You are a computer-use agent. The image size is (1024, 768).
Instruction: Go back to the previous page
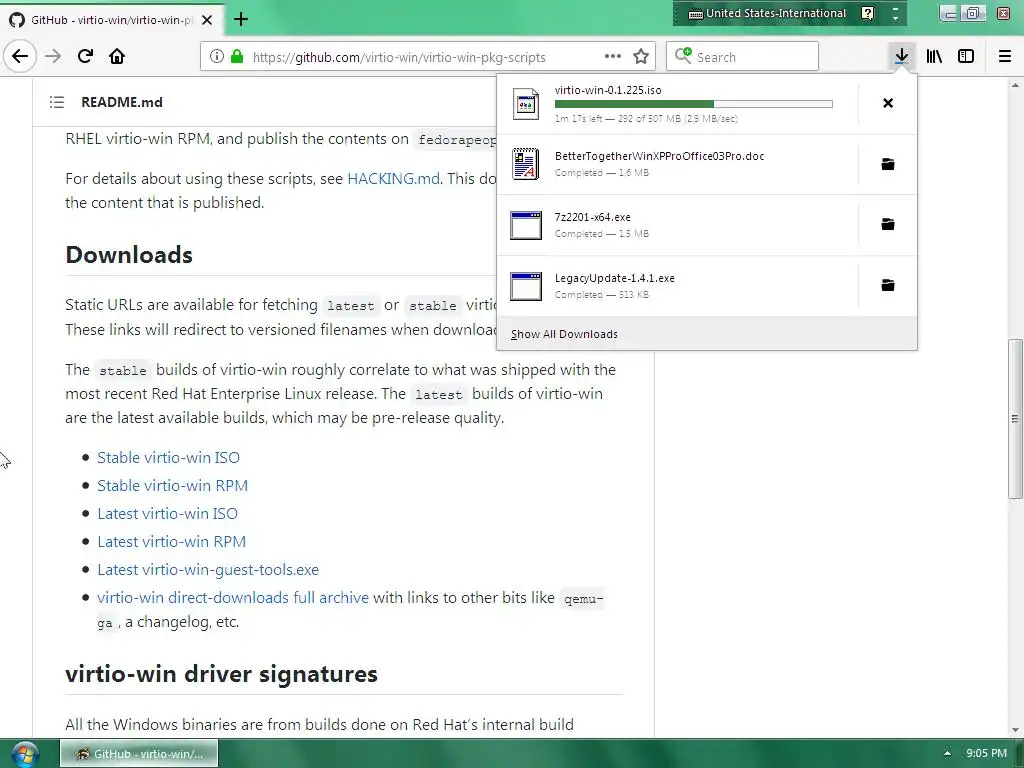[x=20, y=56]
